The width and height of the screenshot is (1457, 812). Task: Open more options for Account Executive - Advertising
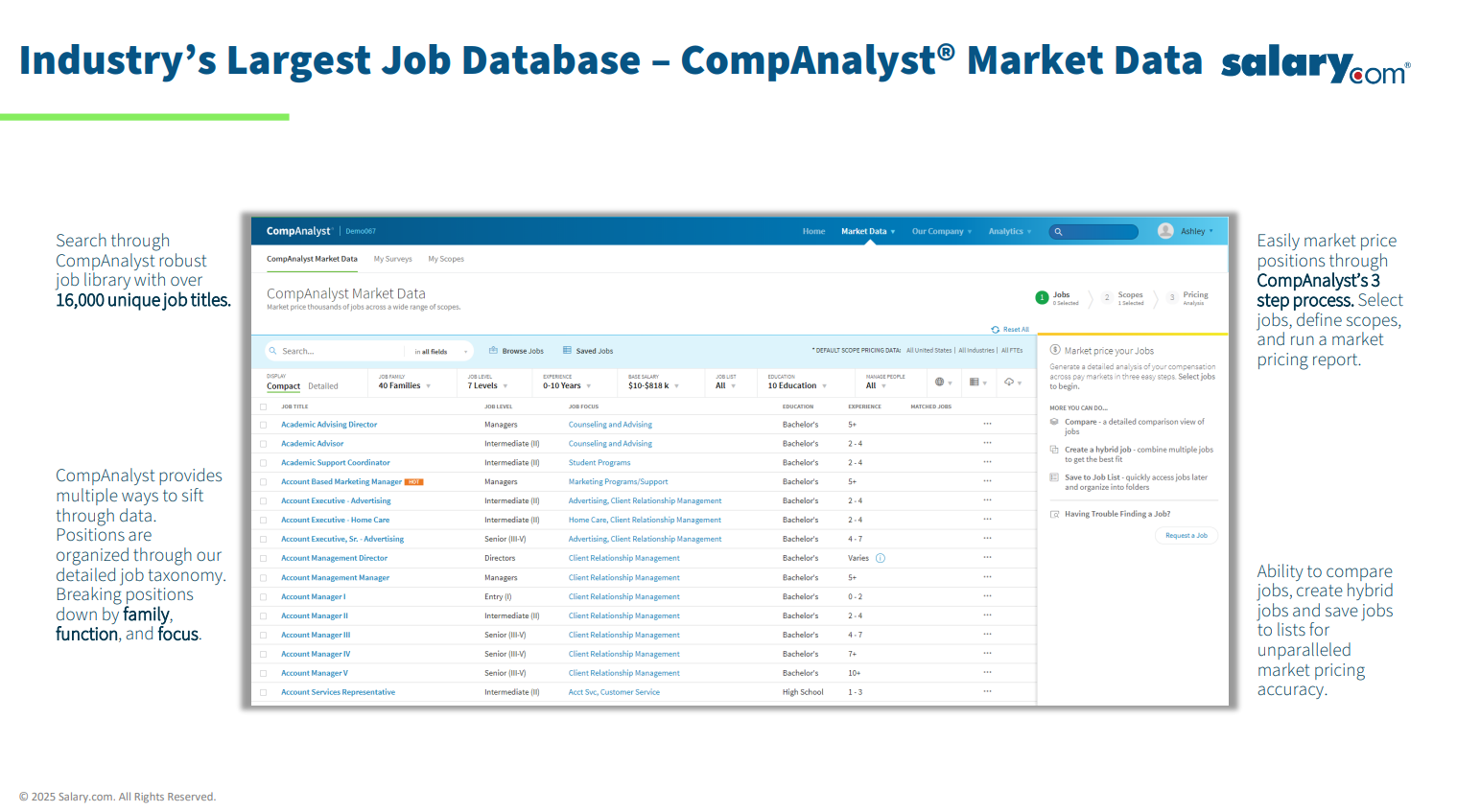(987, 500)
